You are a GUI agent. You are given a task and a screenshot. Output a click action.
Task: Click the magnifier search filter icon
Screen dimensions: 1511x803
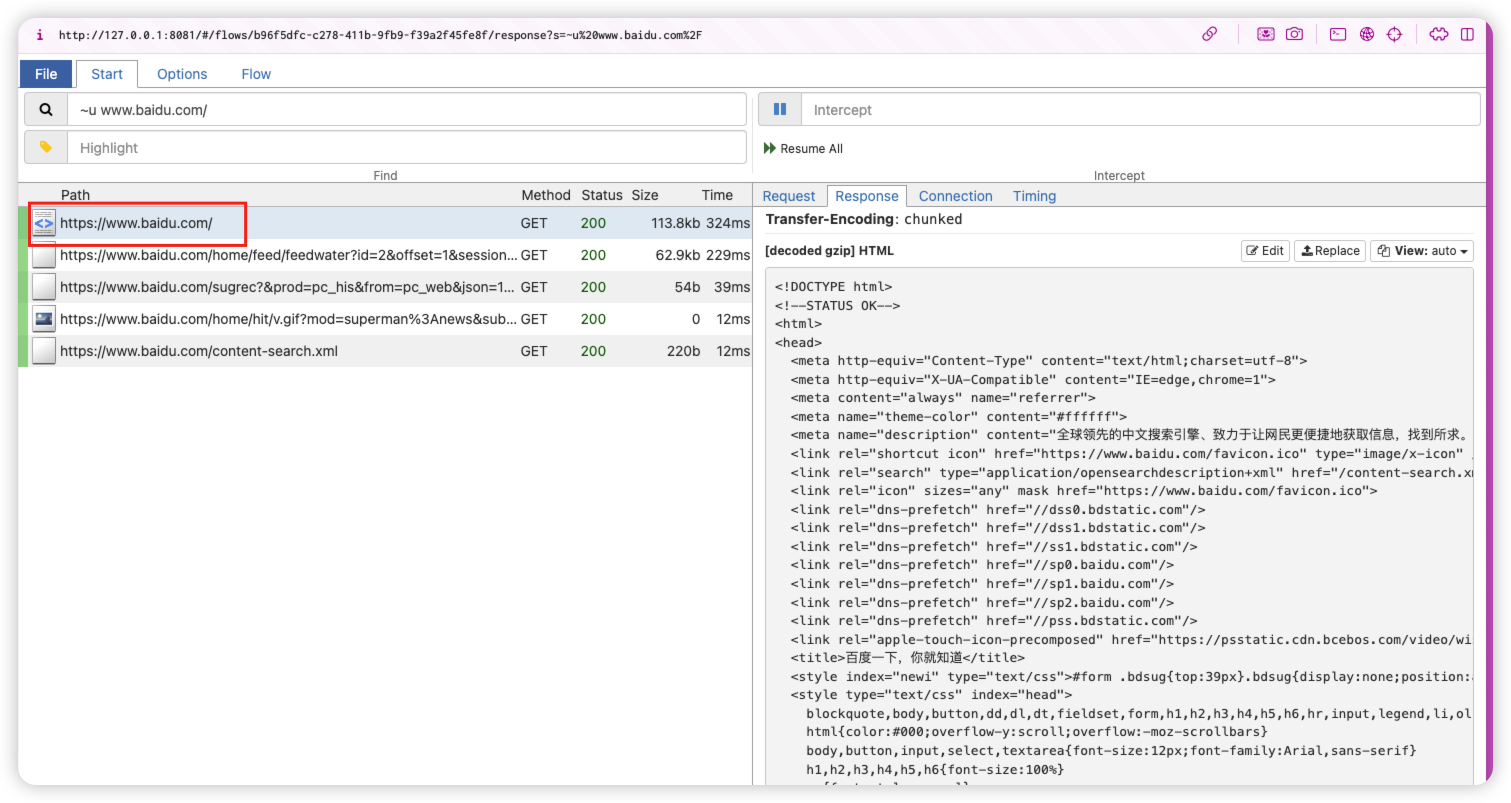(46, 110)
